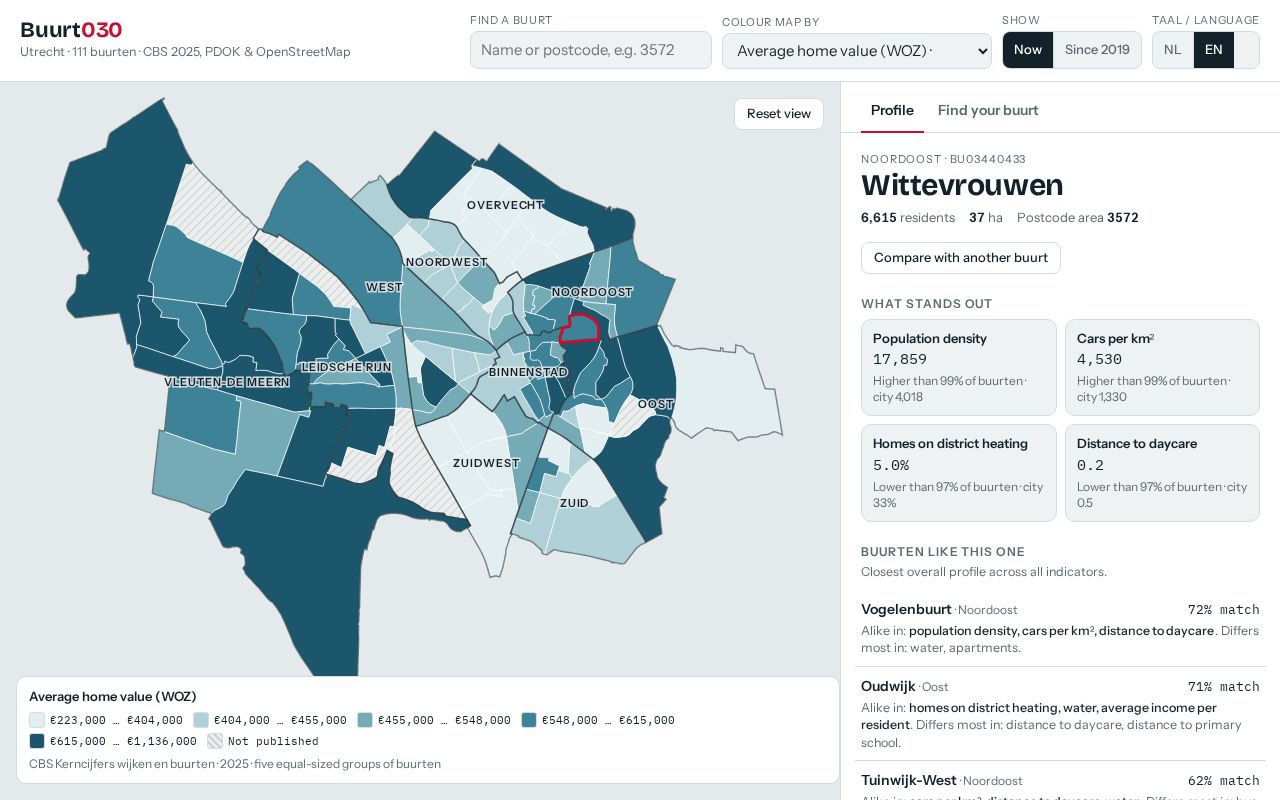Click the €223,000 … €404,000 legend swatch
The width and height of the screenshot is (1280, 800).
(x=37, y=720)
